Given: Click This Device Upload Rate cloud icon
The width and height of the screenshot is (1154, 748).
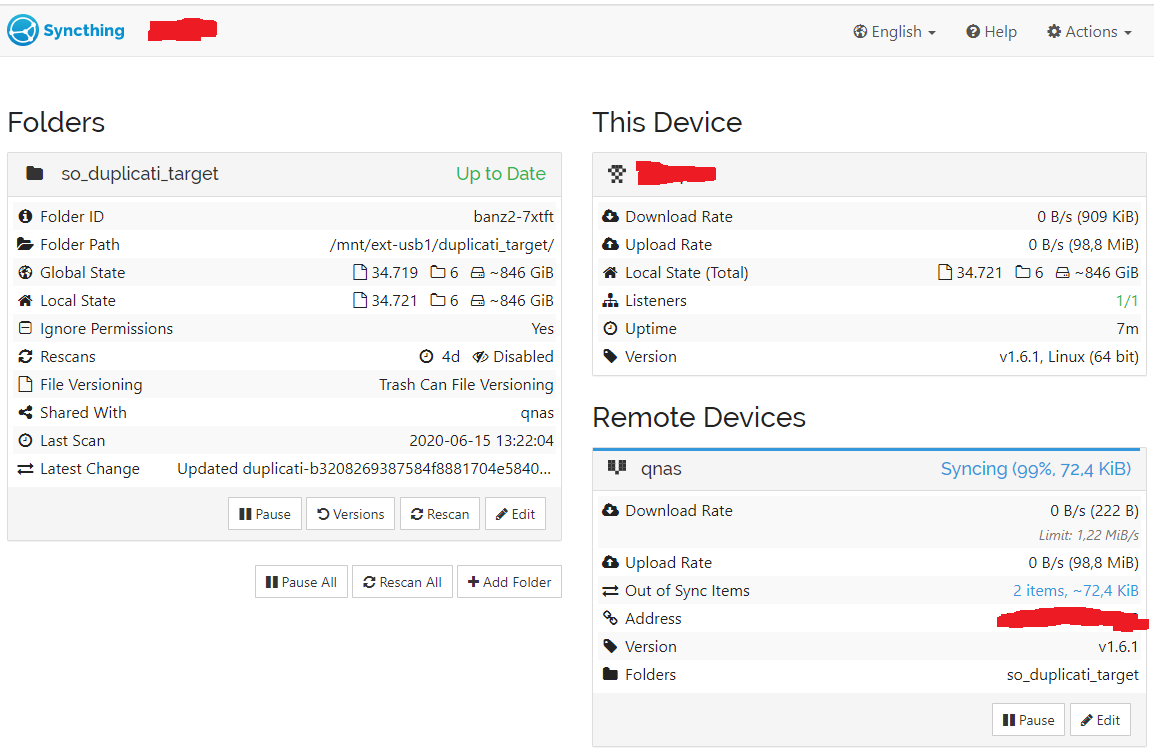Looking at the screenshot, I should tap(610, 244).
